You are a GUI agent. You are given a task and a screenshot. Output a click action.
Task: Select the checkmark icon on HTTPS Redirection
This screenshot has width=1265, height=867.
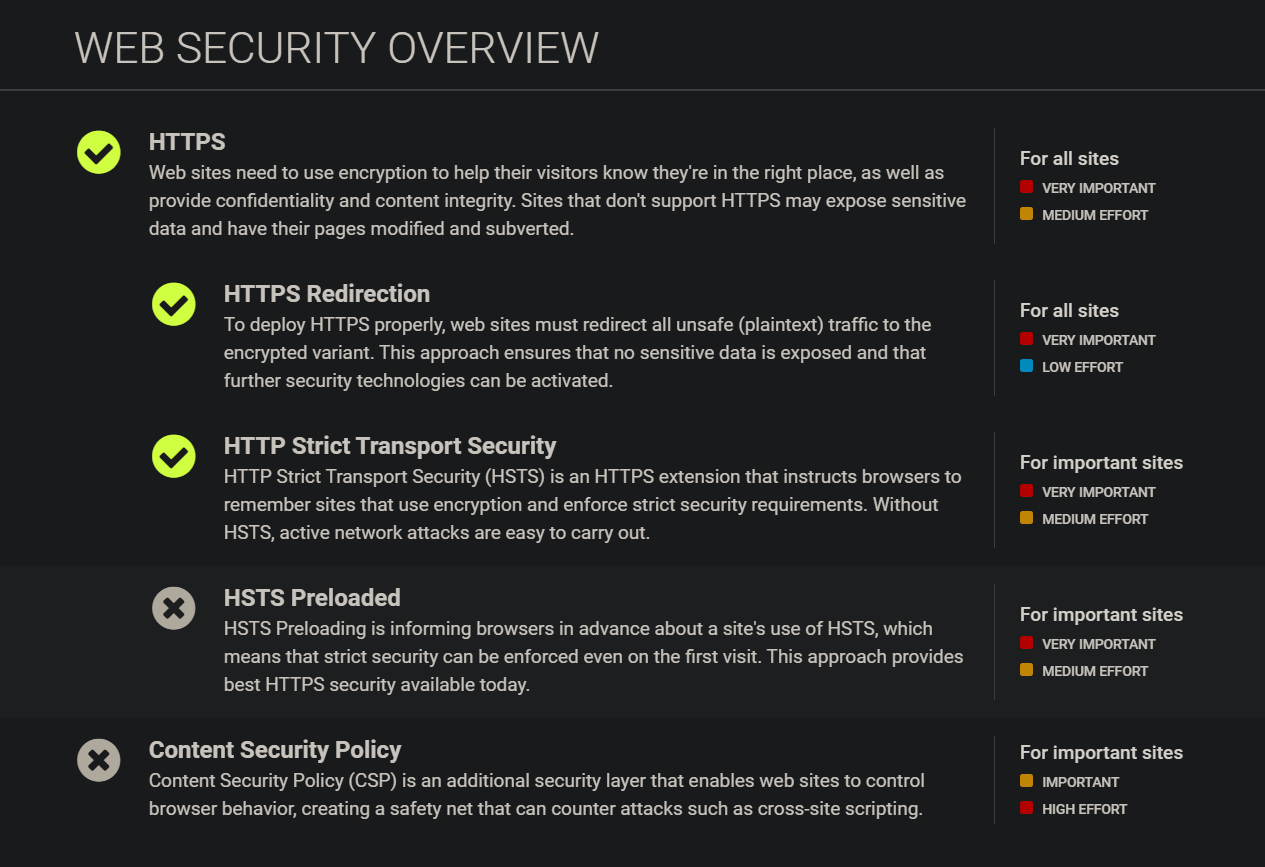173,304
